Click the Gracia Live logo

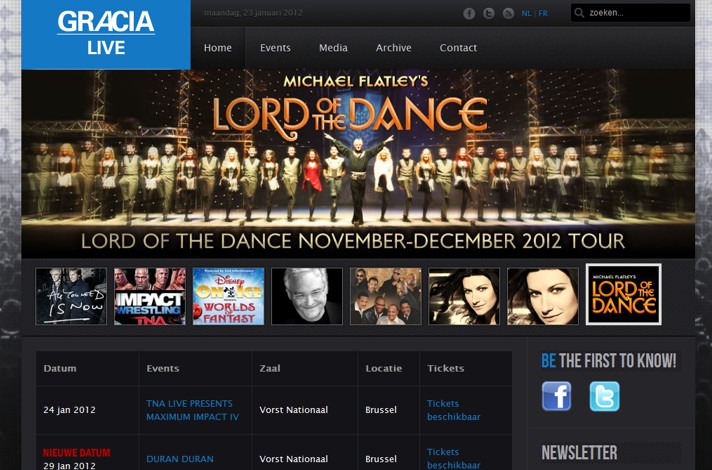[106, 35]
